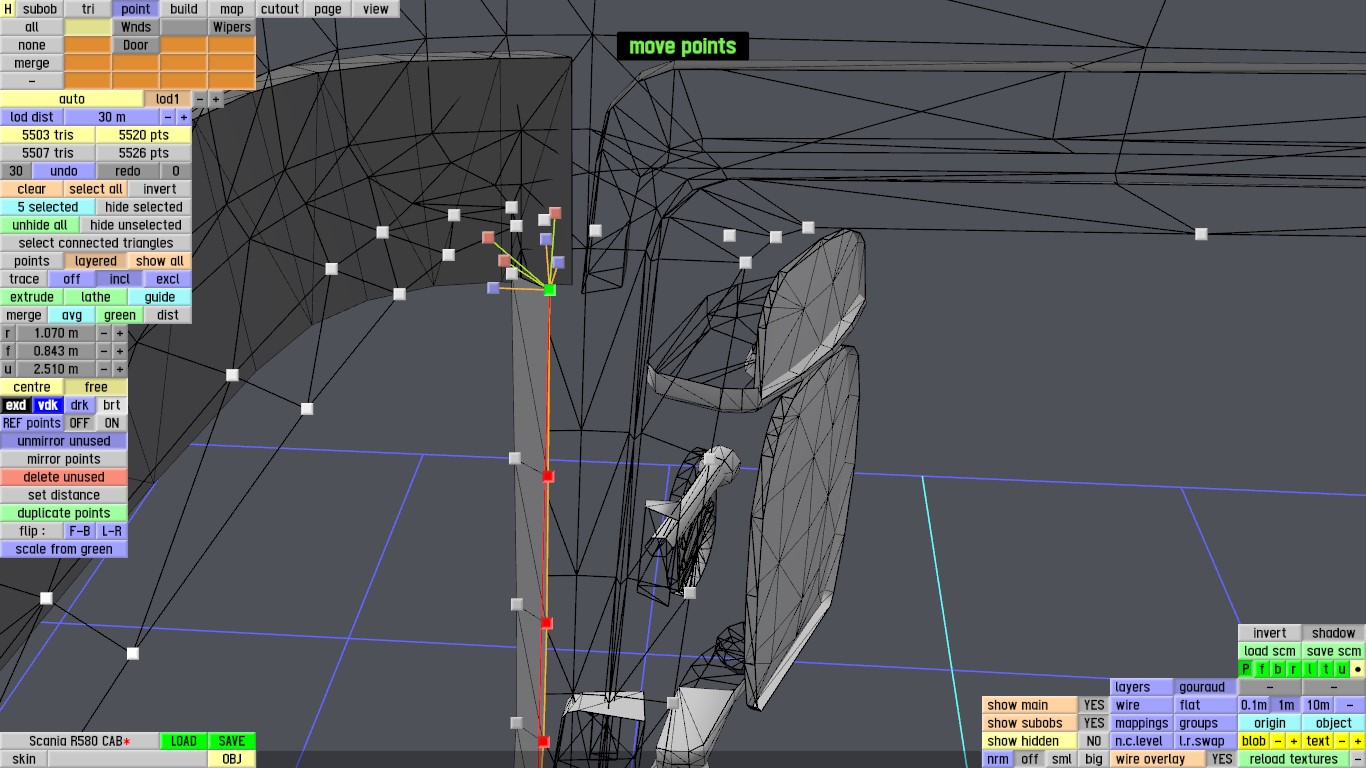Select centre movement mode

pyautogui.click(x=32, y=387)
